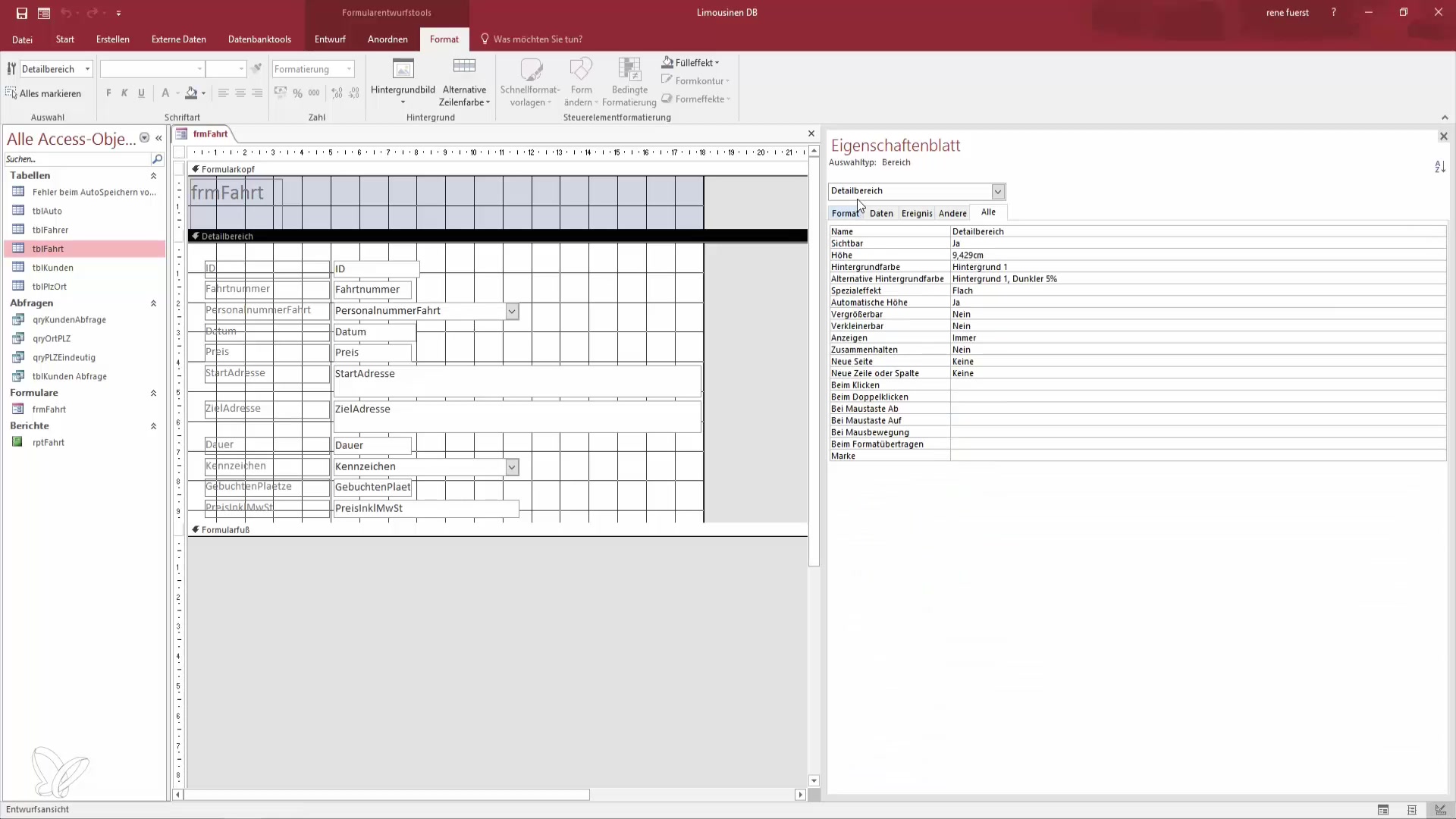Open the Kennzeichen combo box arrow

(512, 467)
